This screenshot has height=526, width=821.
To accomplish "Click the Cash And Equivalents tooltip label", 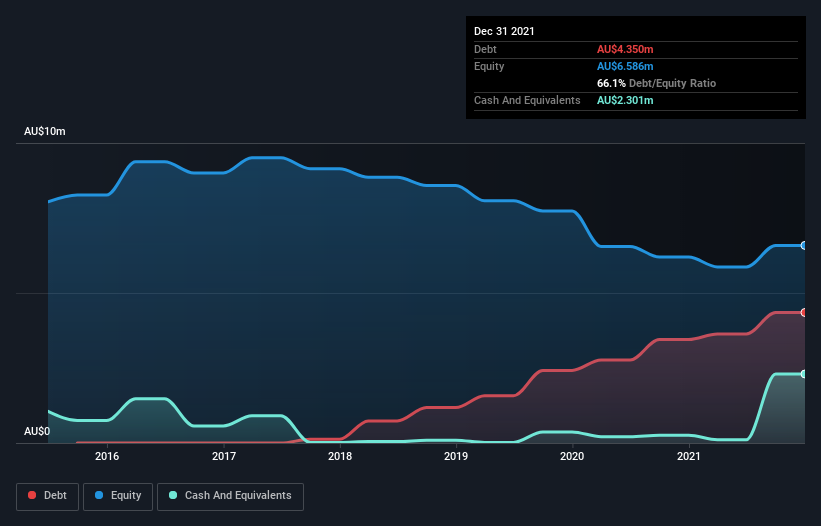I will pyautogui.click(x=527, y=100).
